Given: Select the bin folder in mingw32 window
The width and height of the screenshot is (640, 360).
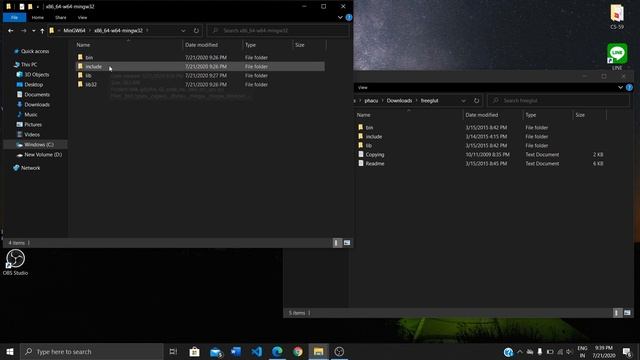Looking at the screenshot, I should point(200,58).
